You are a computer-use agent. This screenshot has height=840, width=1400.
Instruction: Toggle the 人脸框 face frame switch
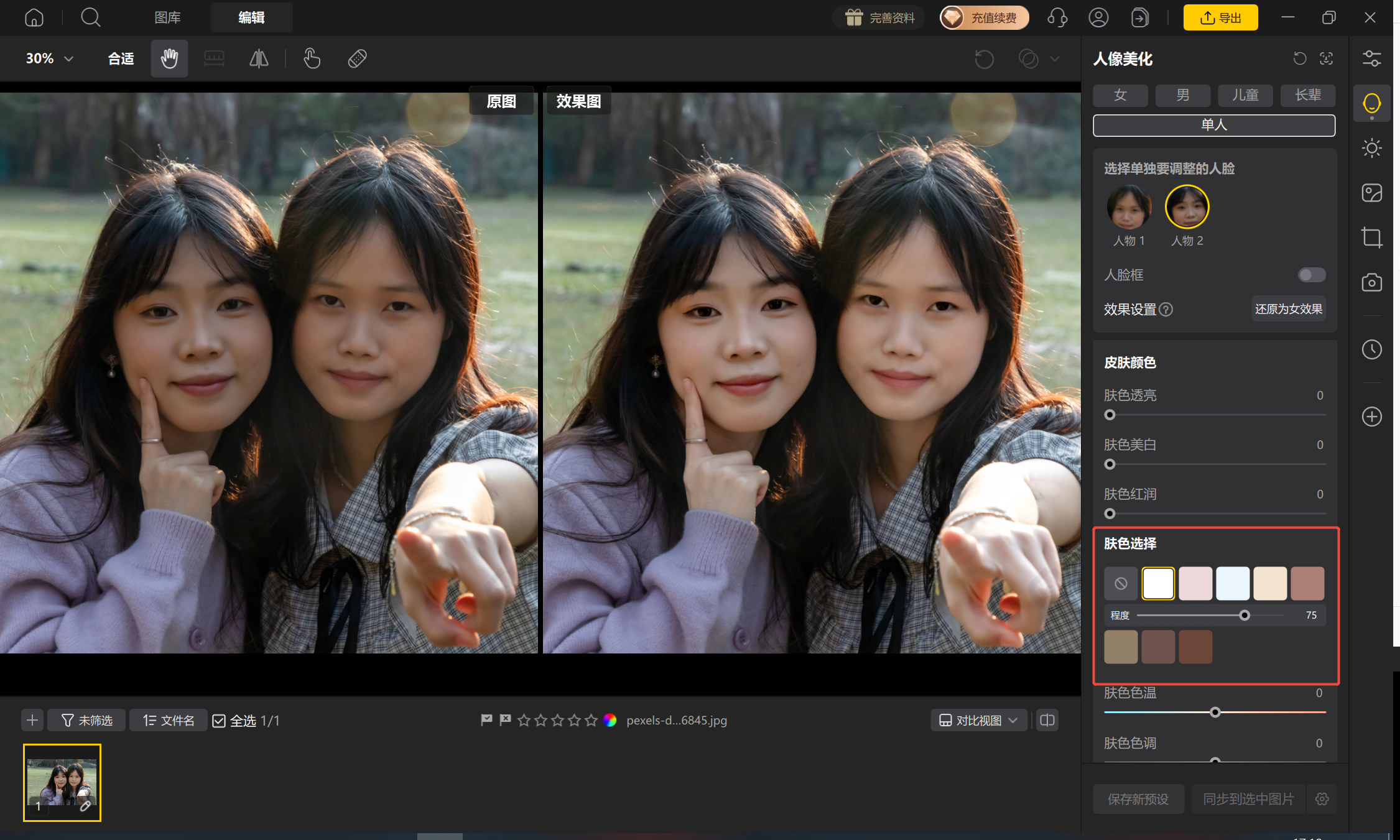click(1312, 275)
